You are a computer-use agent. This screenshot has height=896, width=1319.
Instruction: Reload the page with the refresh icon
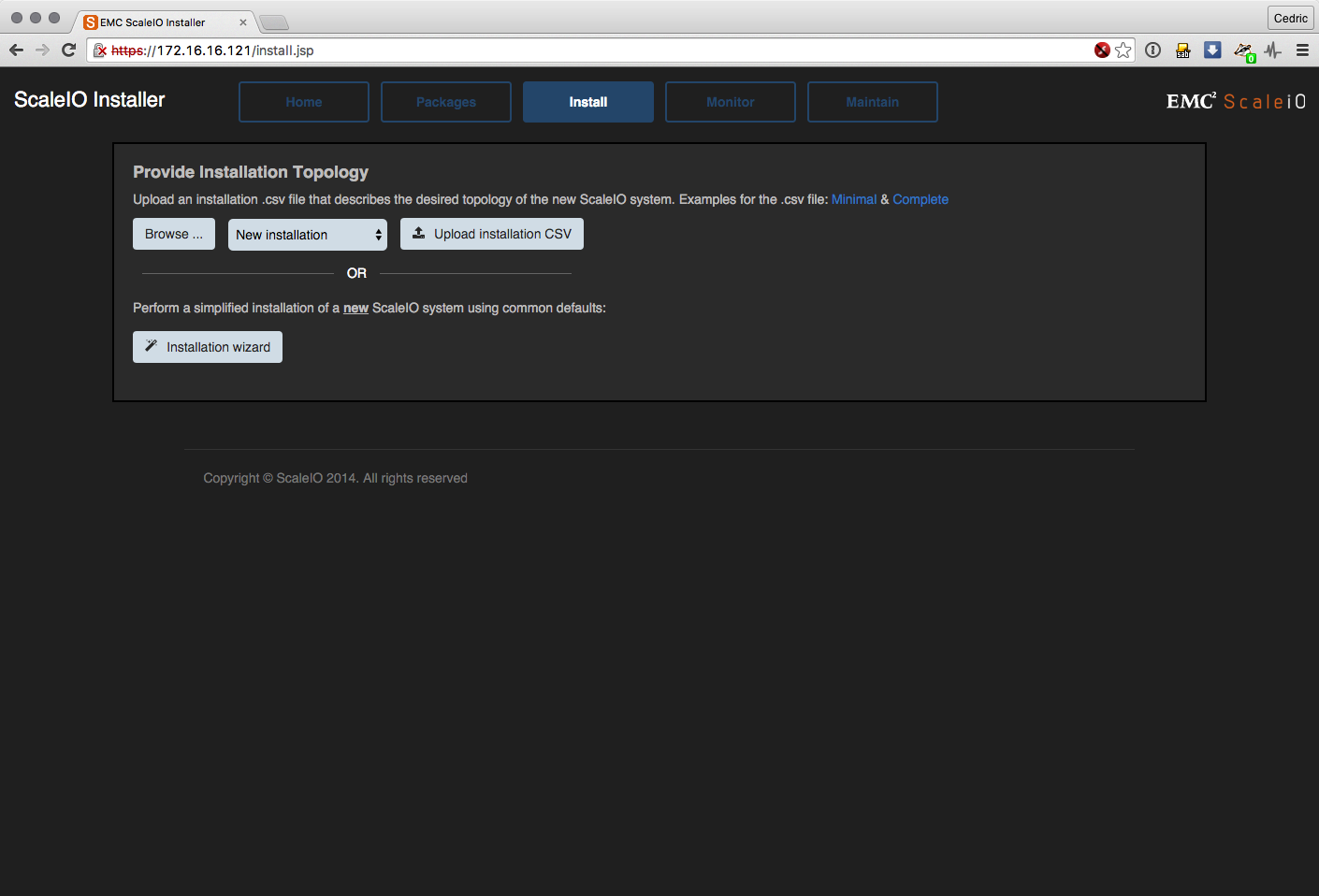pyautogui.click(x=68, y=51)
